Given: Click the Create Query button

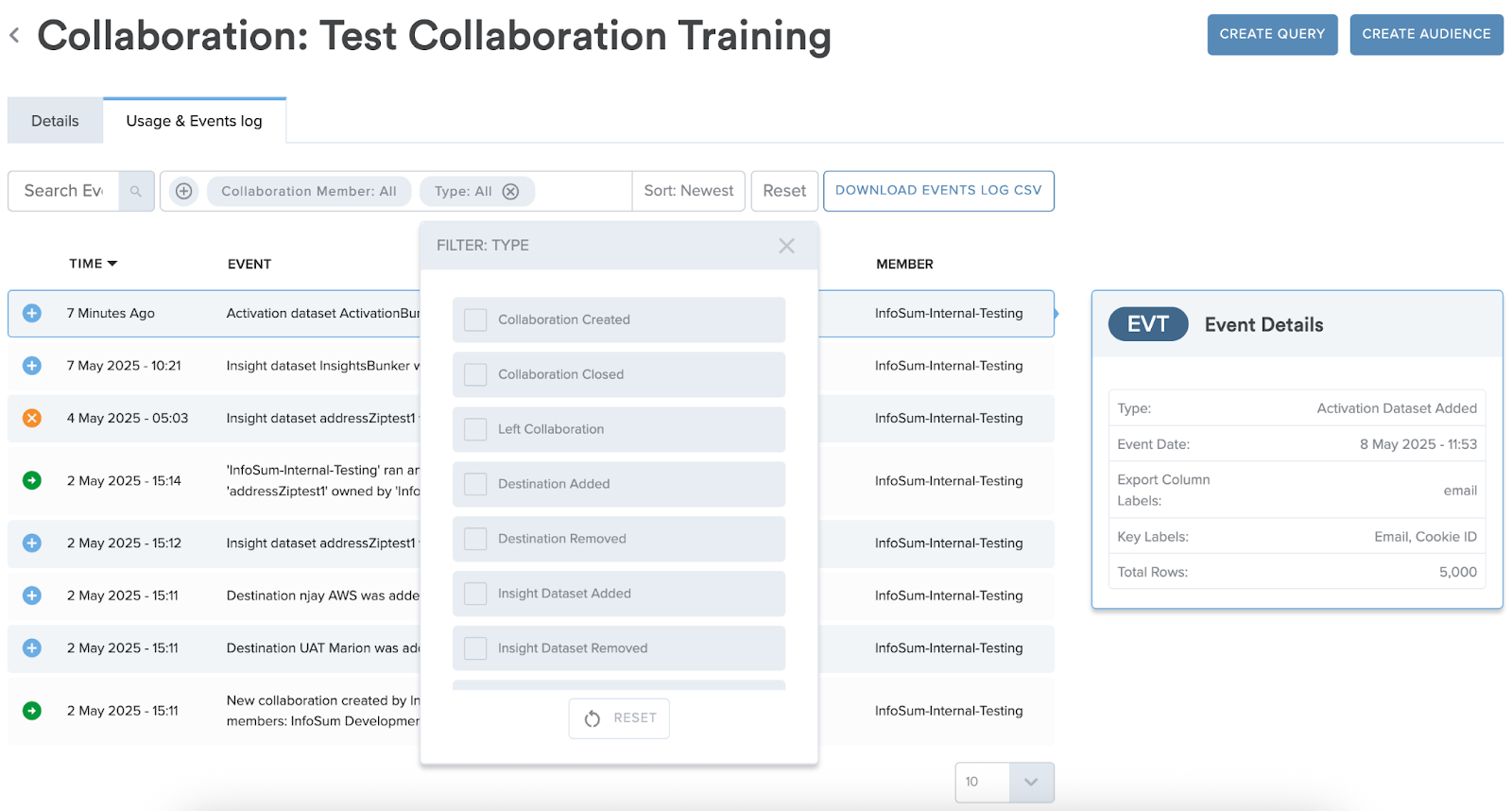Looking at the screenshot, I should 1271,34.
